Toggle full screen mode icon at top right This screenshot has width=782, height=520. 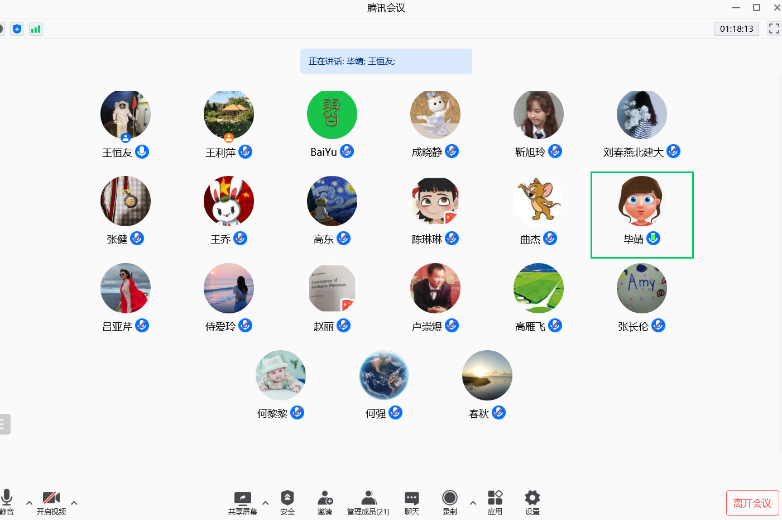click(772, 29)
